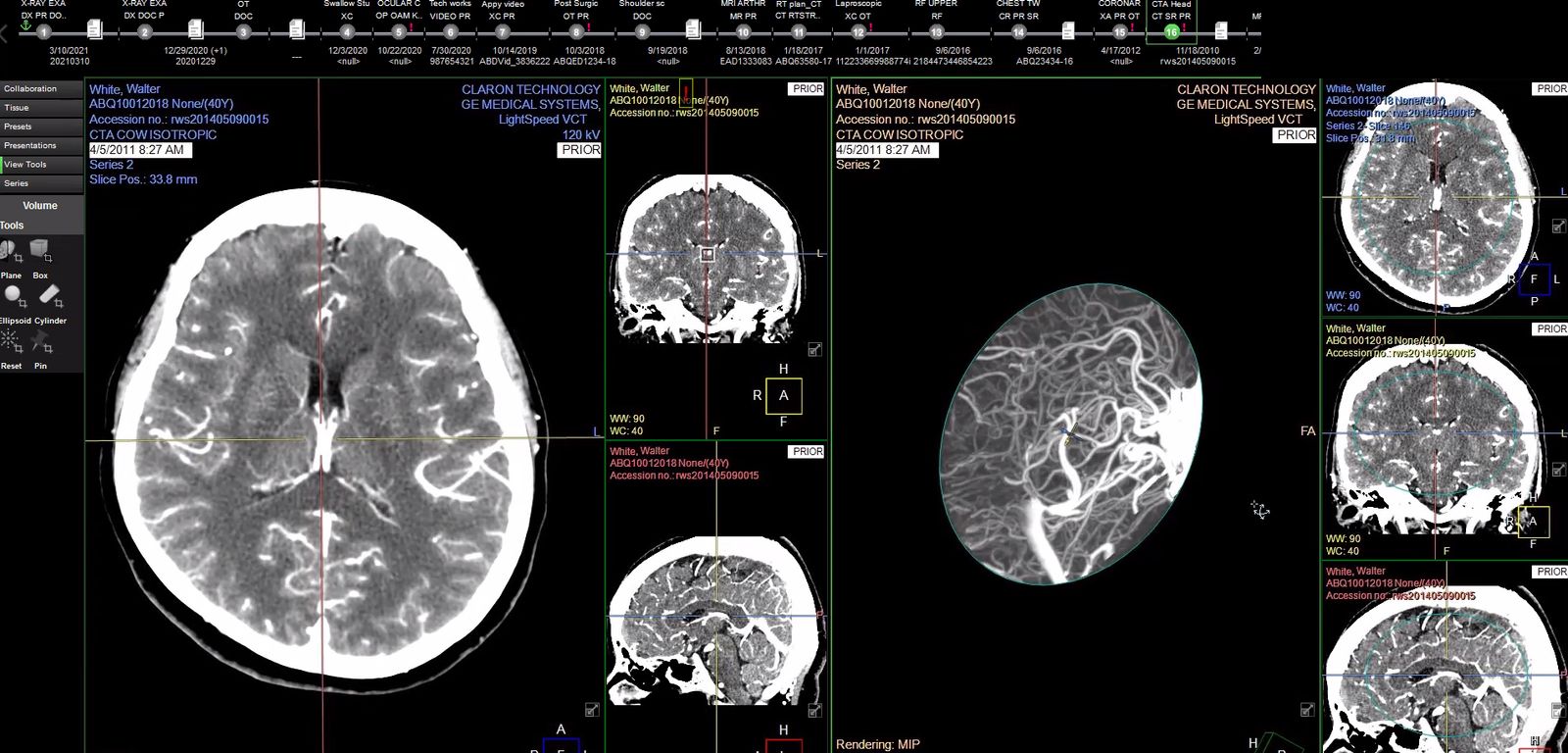Click PRIOR label in the main axial viewport
The height and width of the screenshot is (753, 1568).
coord(580,150)
